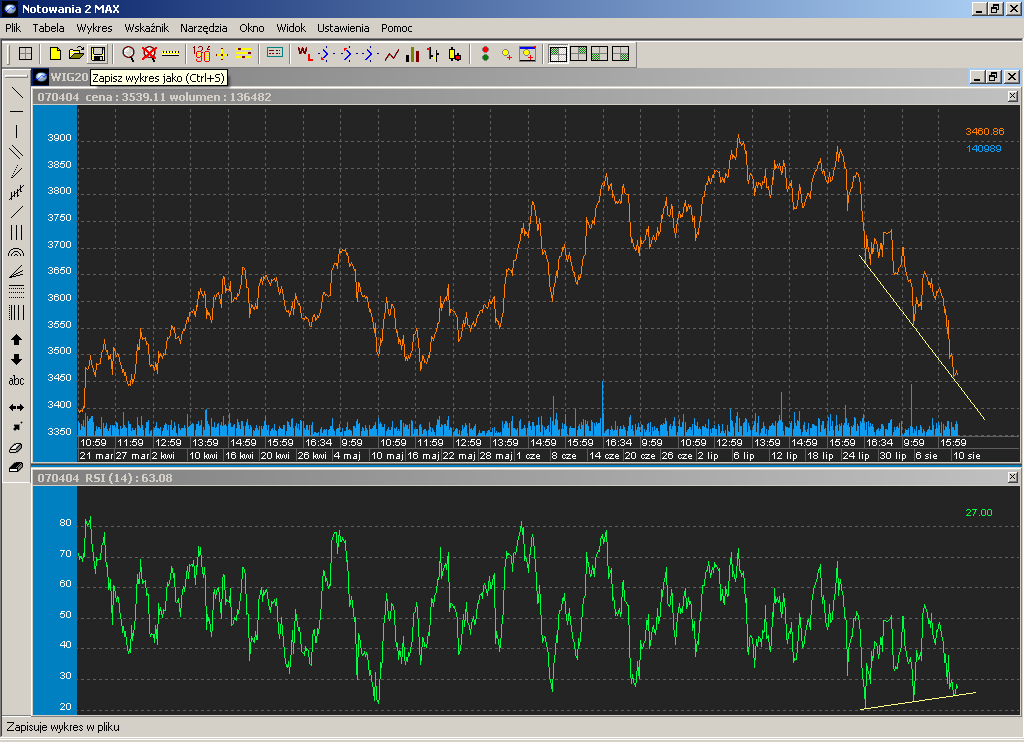This screenshot has width=1024, height=742.
Task: Open the Narzędzia menu
Action: point(204,28)
